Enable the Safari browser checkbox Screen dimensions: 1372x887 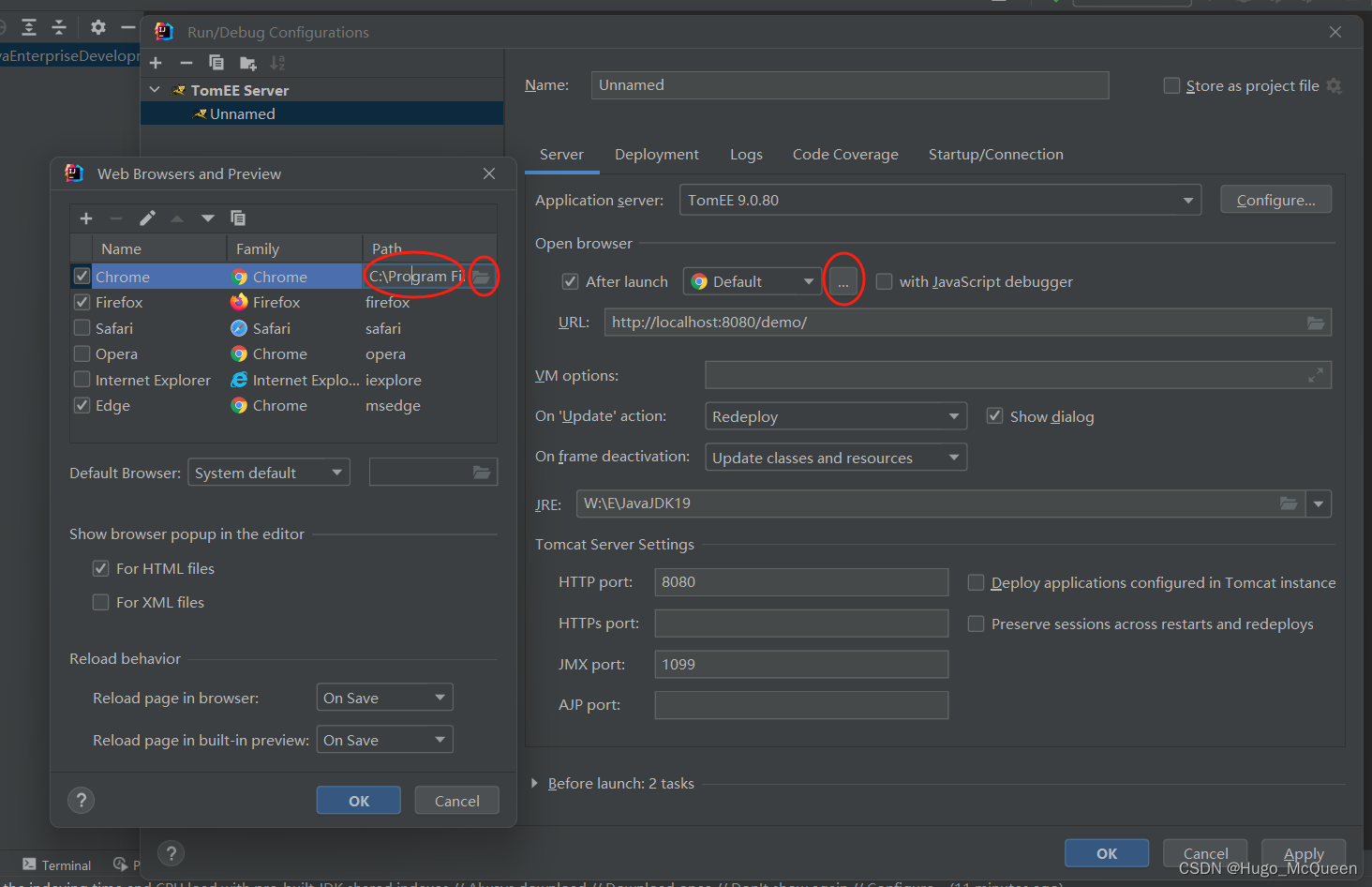(x=82, y=328)
